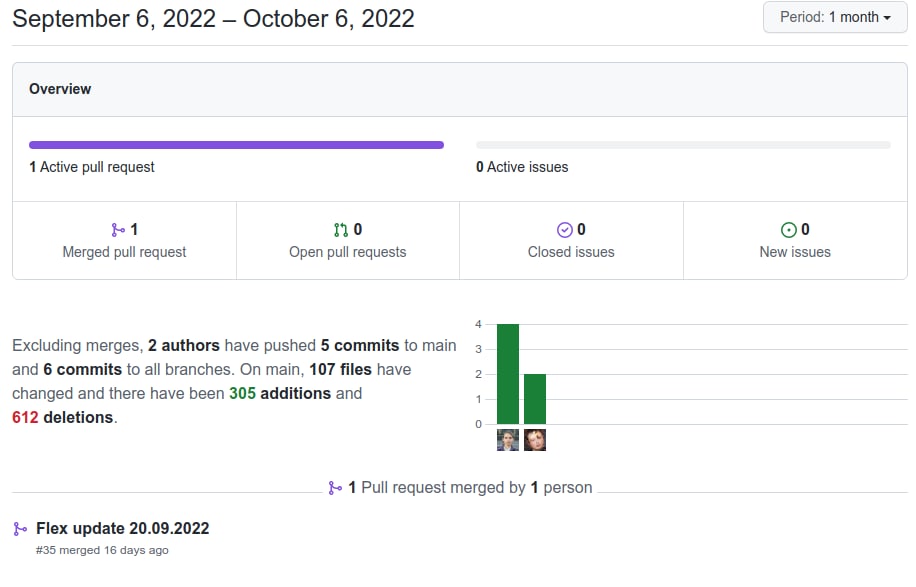The image size is (916, 587).
Task: Open the Flex update 20.09.2022 pull request
Action: point(122,528)
